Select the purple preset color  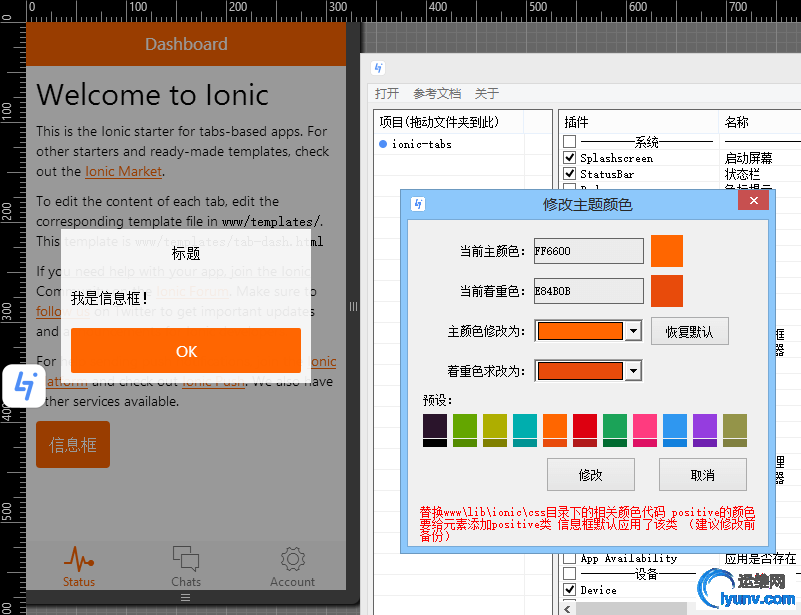(705, 431)
